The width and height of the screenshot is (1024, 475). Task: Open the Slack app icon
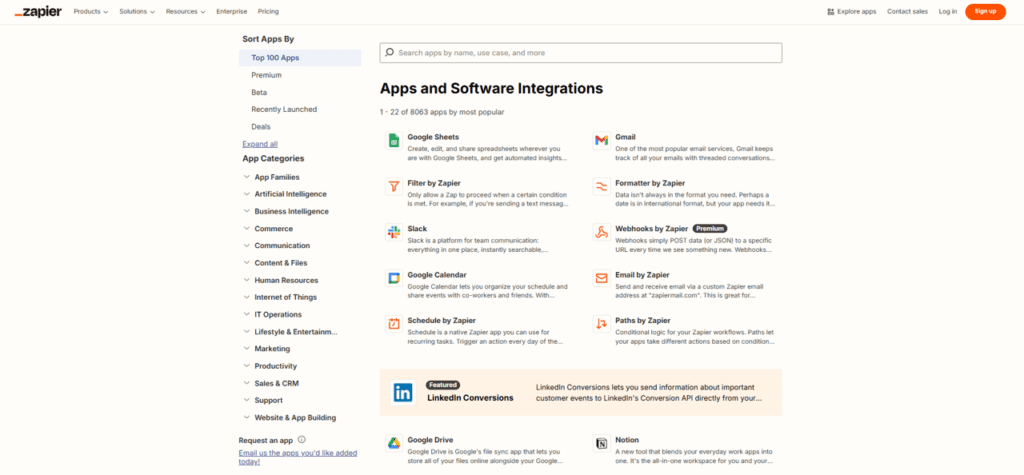click(394, 232)
